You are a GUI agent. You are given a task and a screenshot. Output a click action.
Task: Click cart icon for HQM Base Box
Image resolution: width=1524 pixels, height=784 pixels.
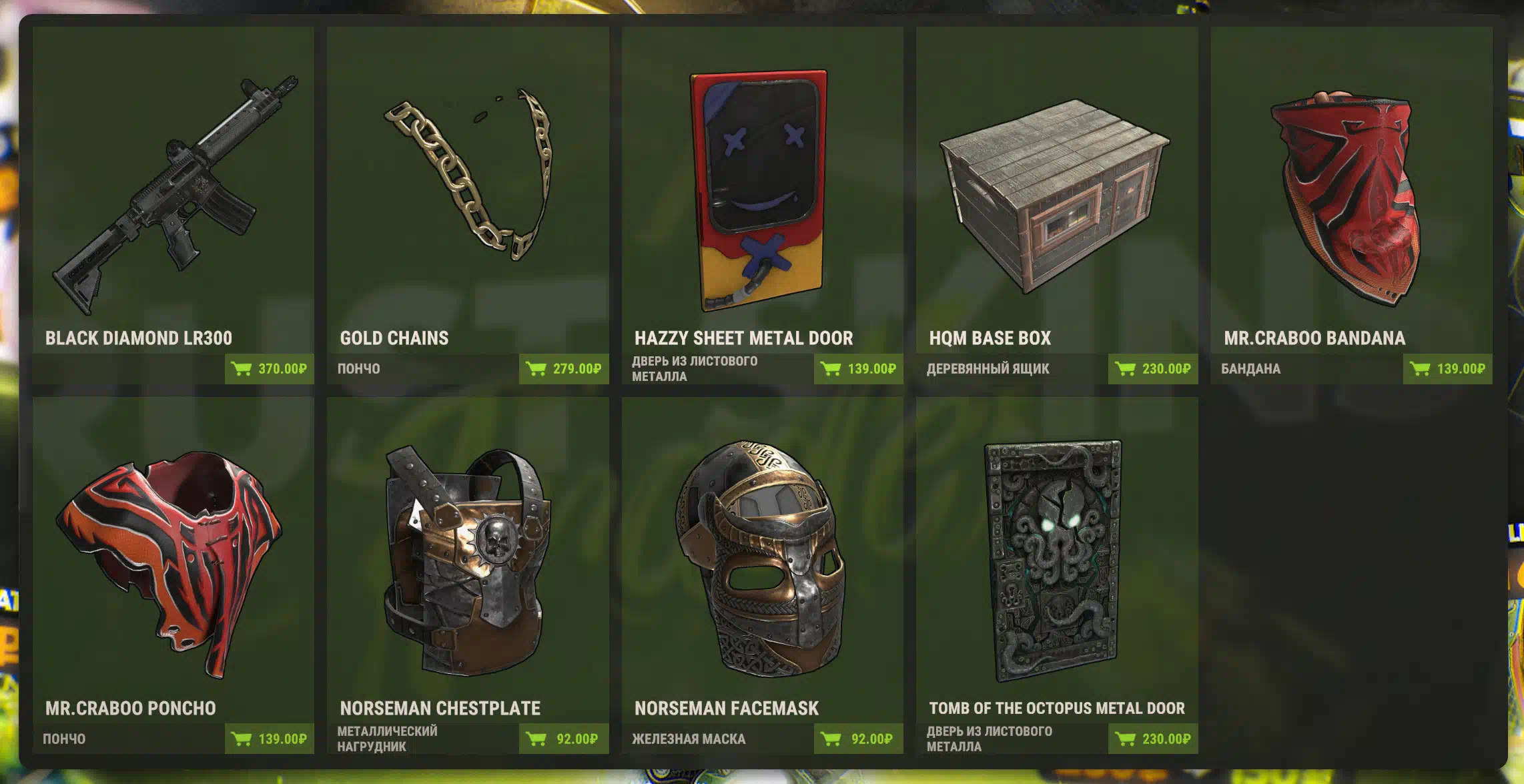(x=1125, y=368)
